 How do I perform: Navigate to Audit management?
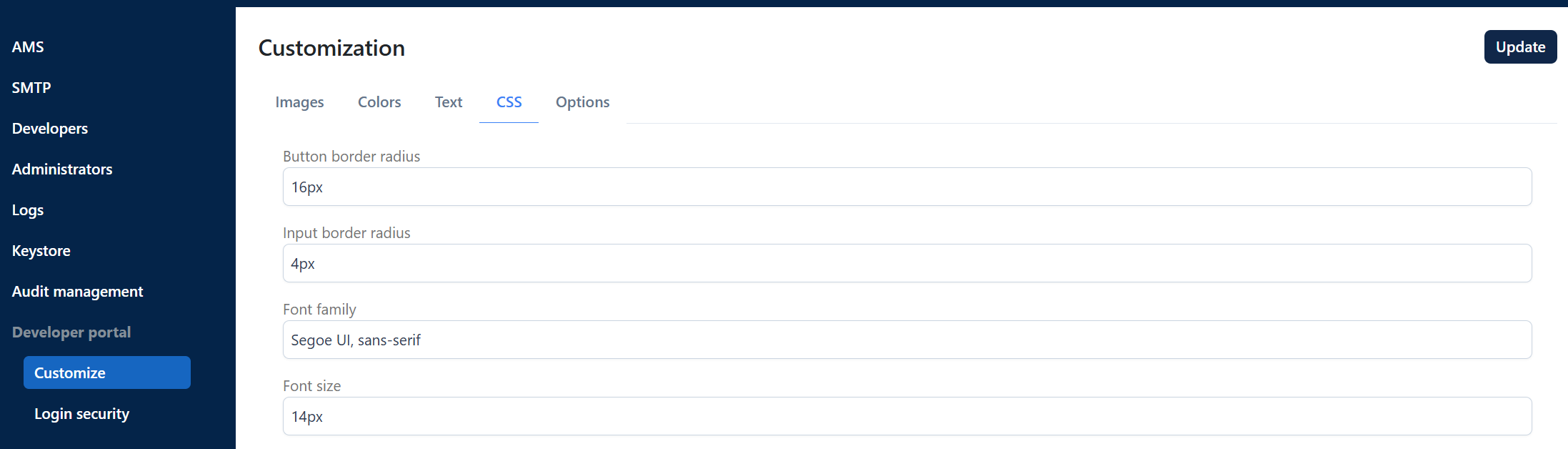tap(78, 291)
